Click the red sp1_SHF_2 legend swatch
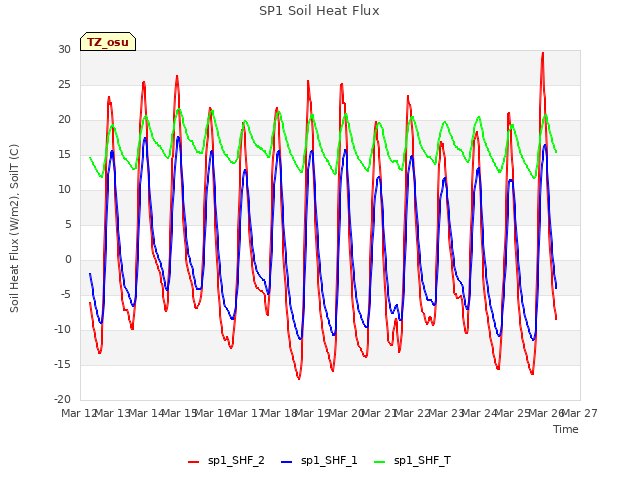The image size is (640, 480). click(x=193, y=462)
